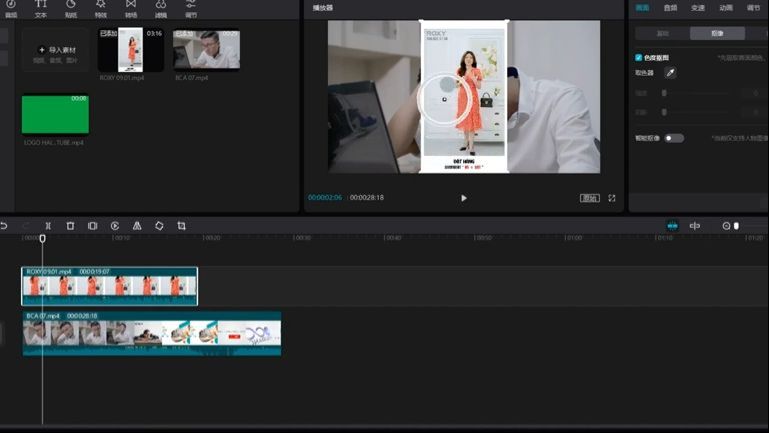Click the 原始 aspect ratio button in player

point(590,198)
